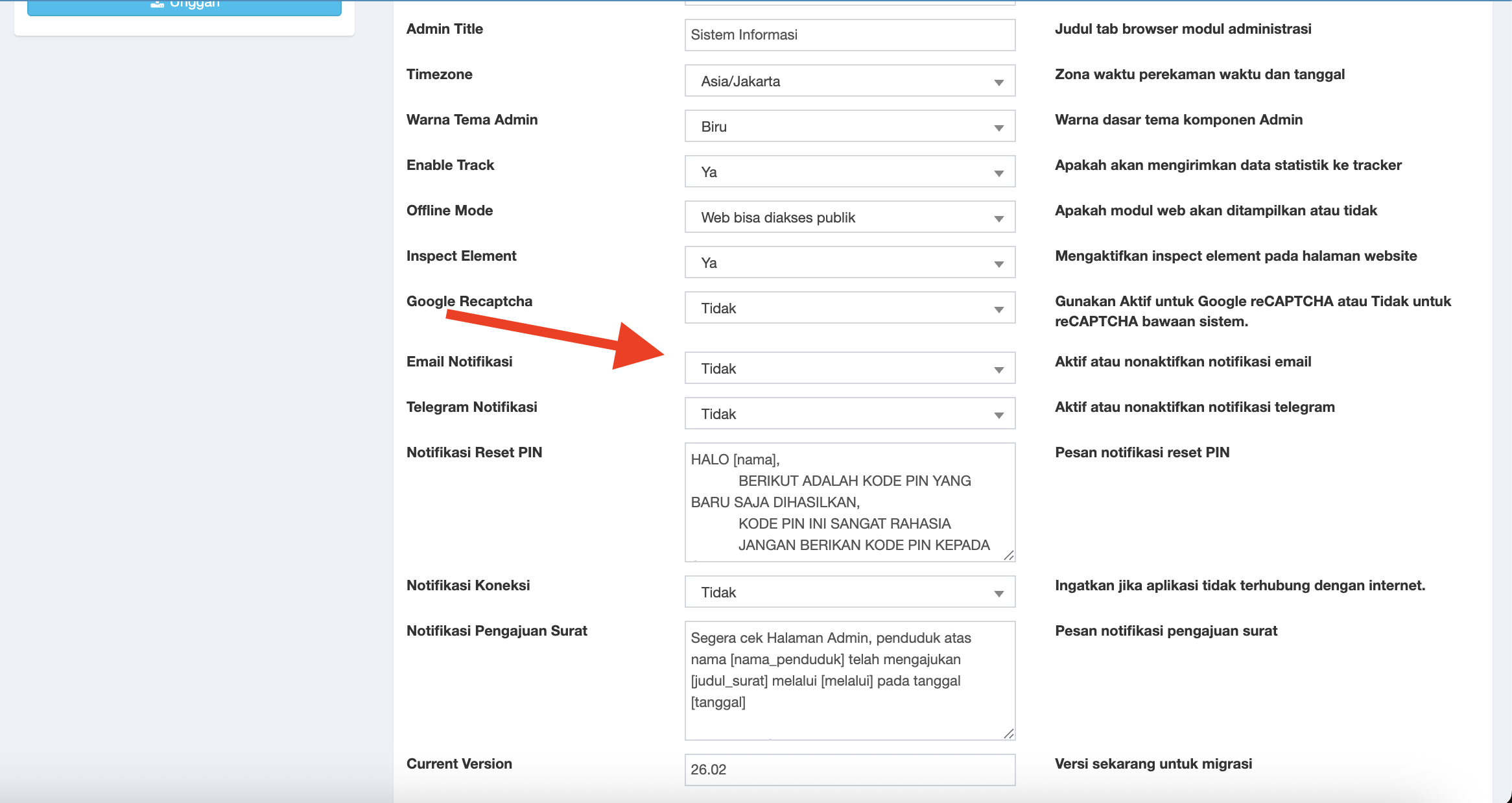Click the Unggah upload button

pyautogui.click(x=184, y=6)
